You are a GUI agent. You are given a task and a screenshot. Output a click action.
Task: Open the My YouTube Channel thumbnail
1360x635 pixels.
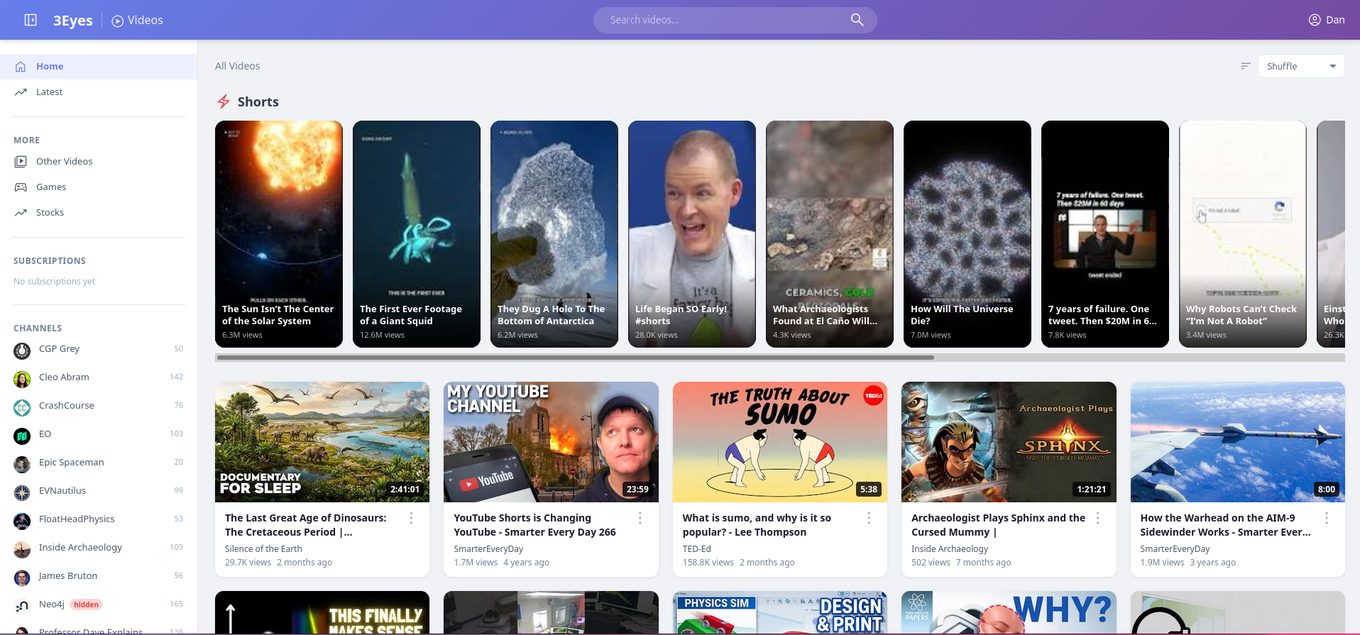tap(551, 442)
